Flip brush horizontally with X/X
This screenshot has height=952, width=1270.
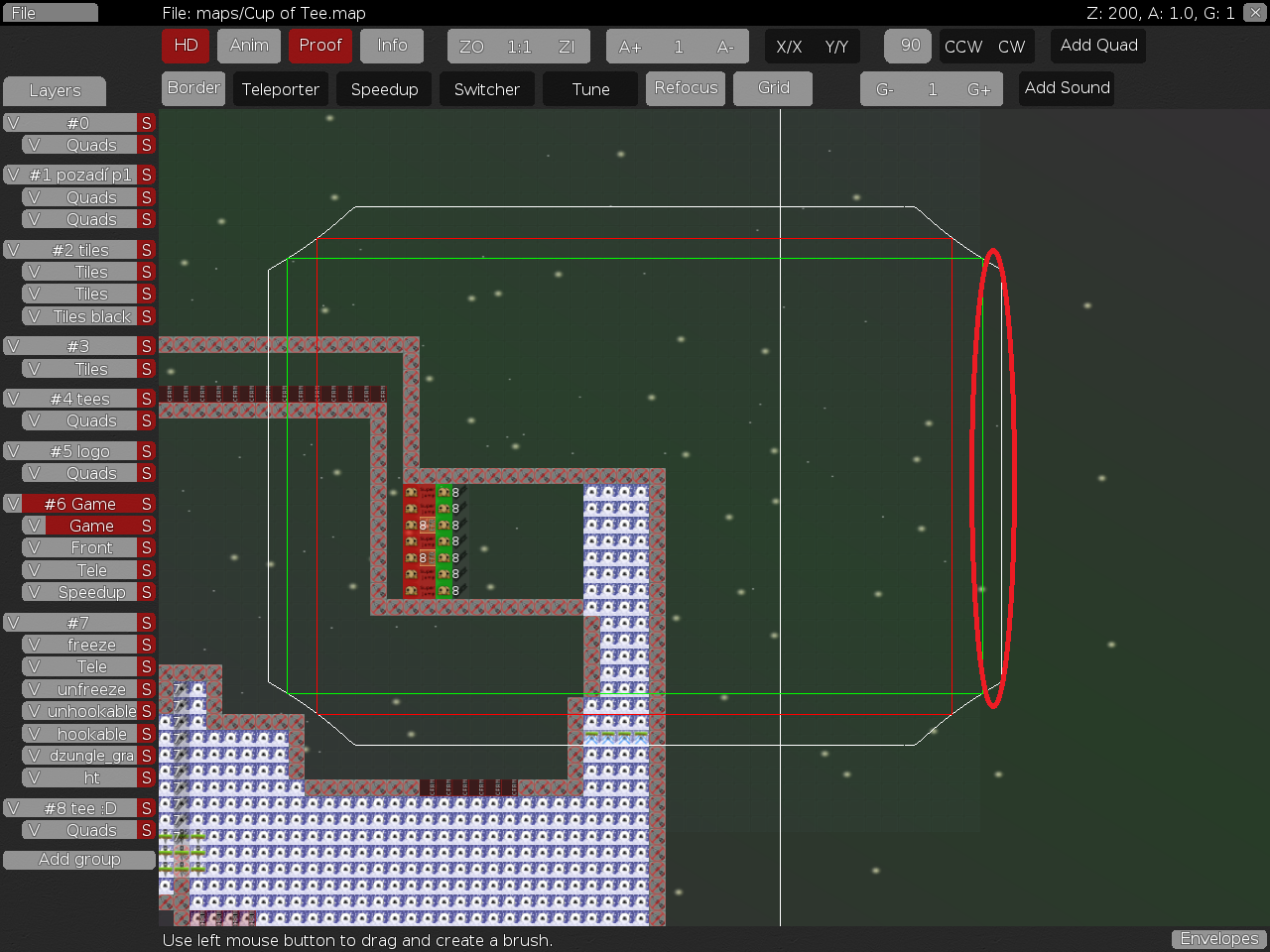789,47
